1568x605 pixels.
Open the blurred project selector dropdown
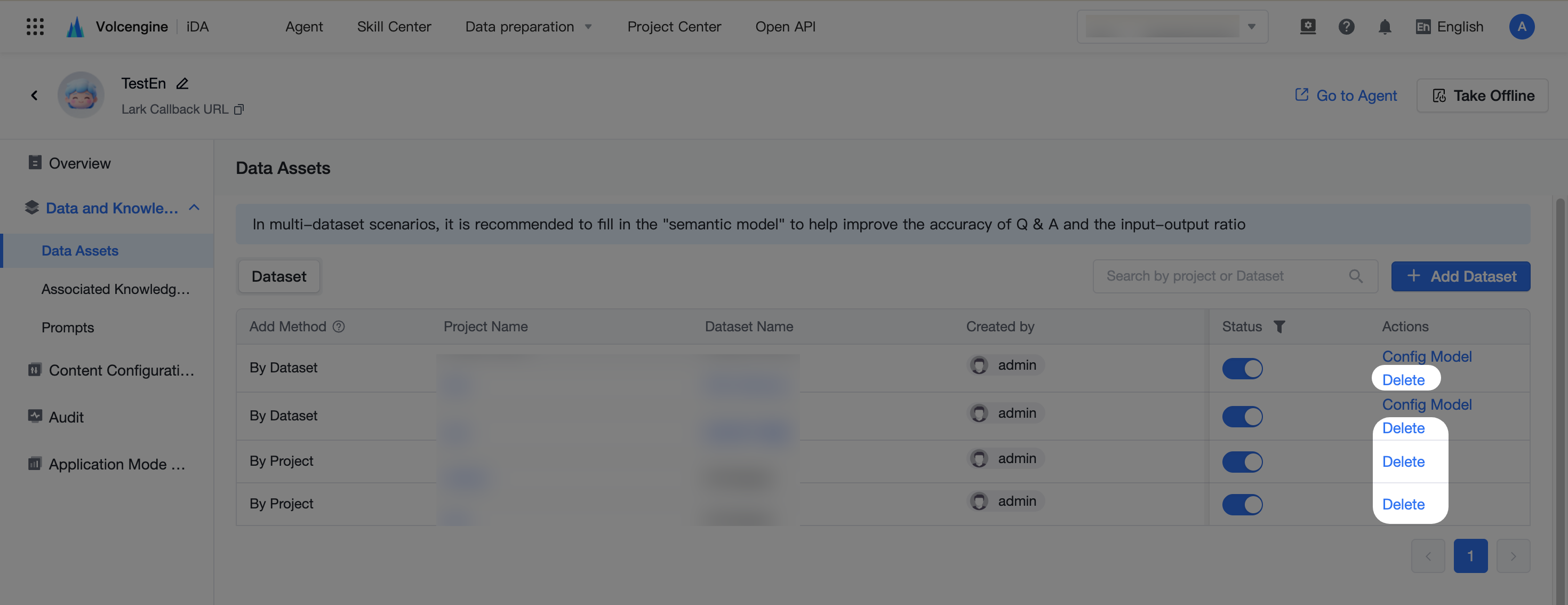click(x=1172, y=27)
